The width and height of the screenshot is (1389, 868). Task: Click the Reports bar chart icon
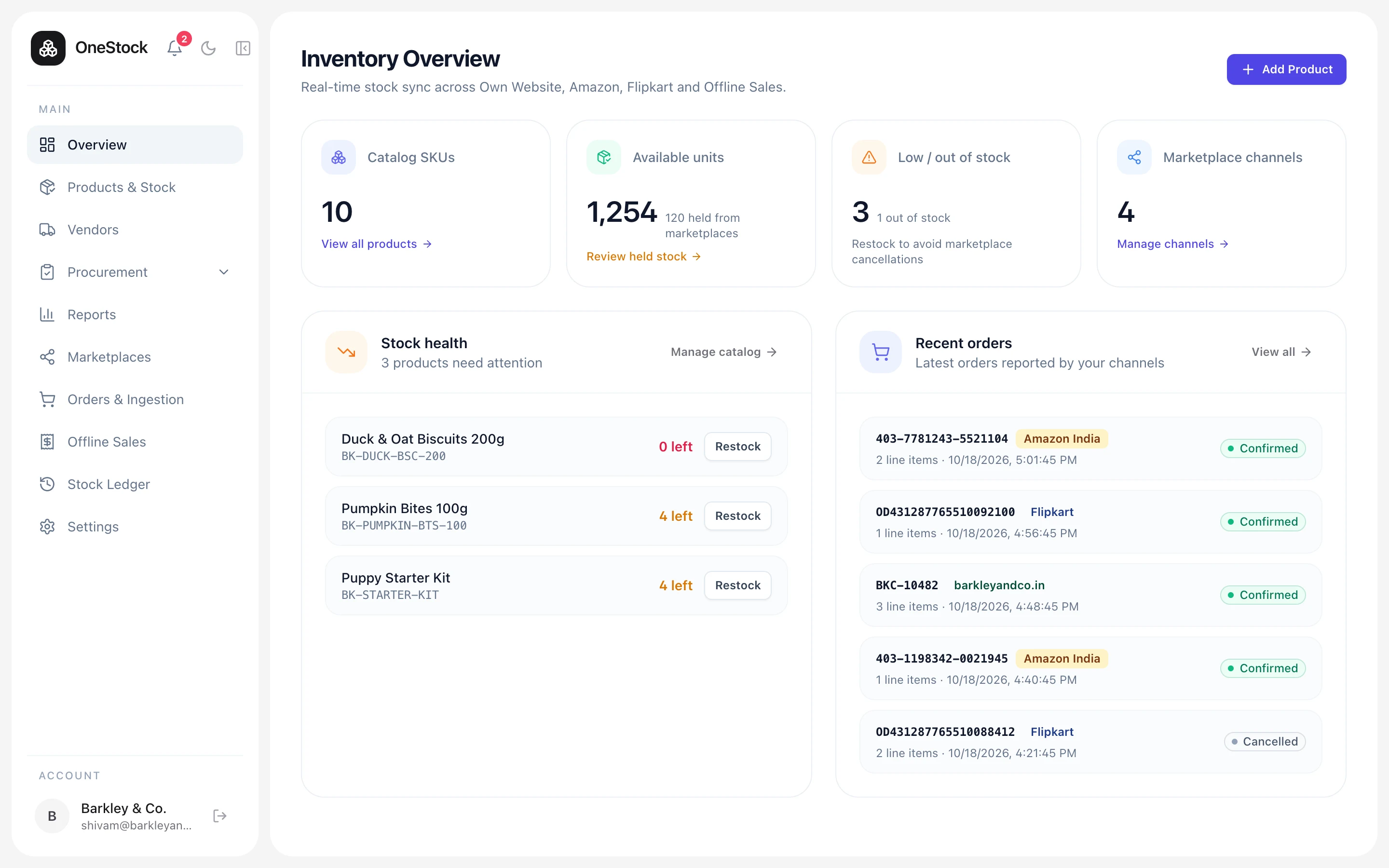47,314
